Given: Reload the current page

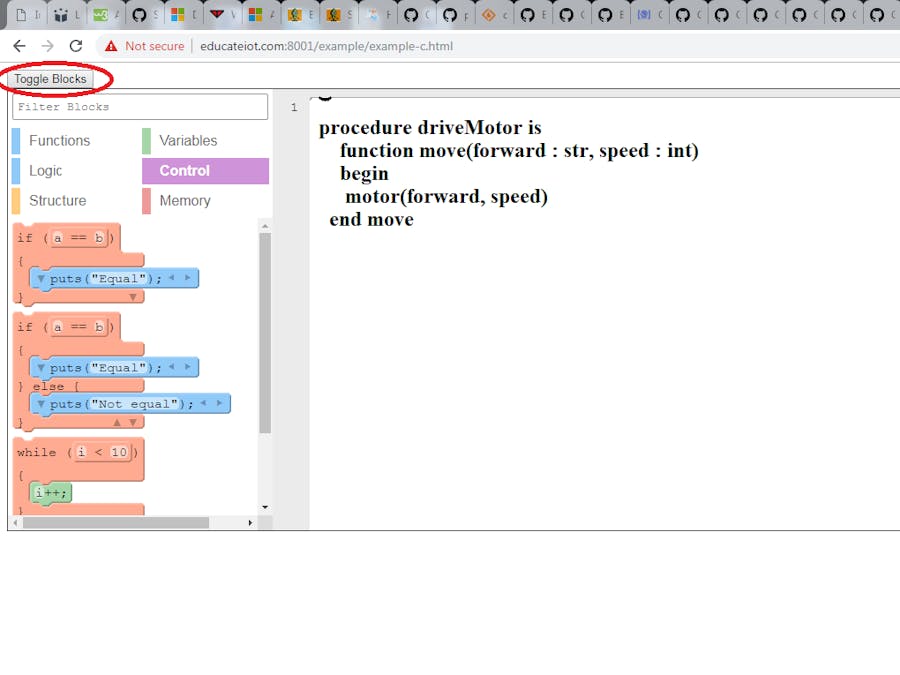Looking at the screenshot, I should pos(76,46).
